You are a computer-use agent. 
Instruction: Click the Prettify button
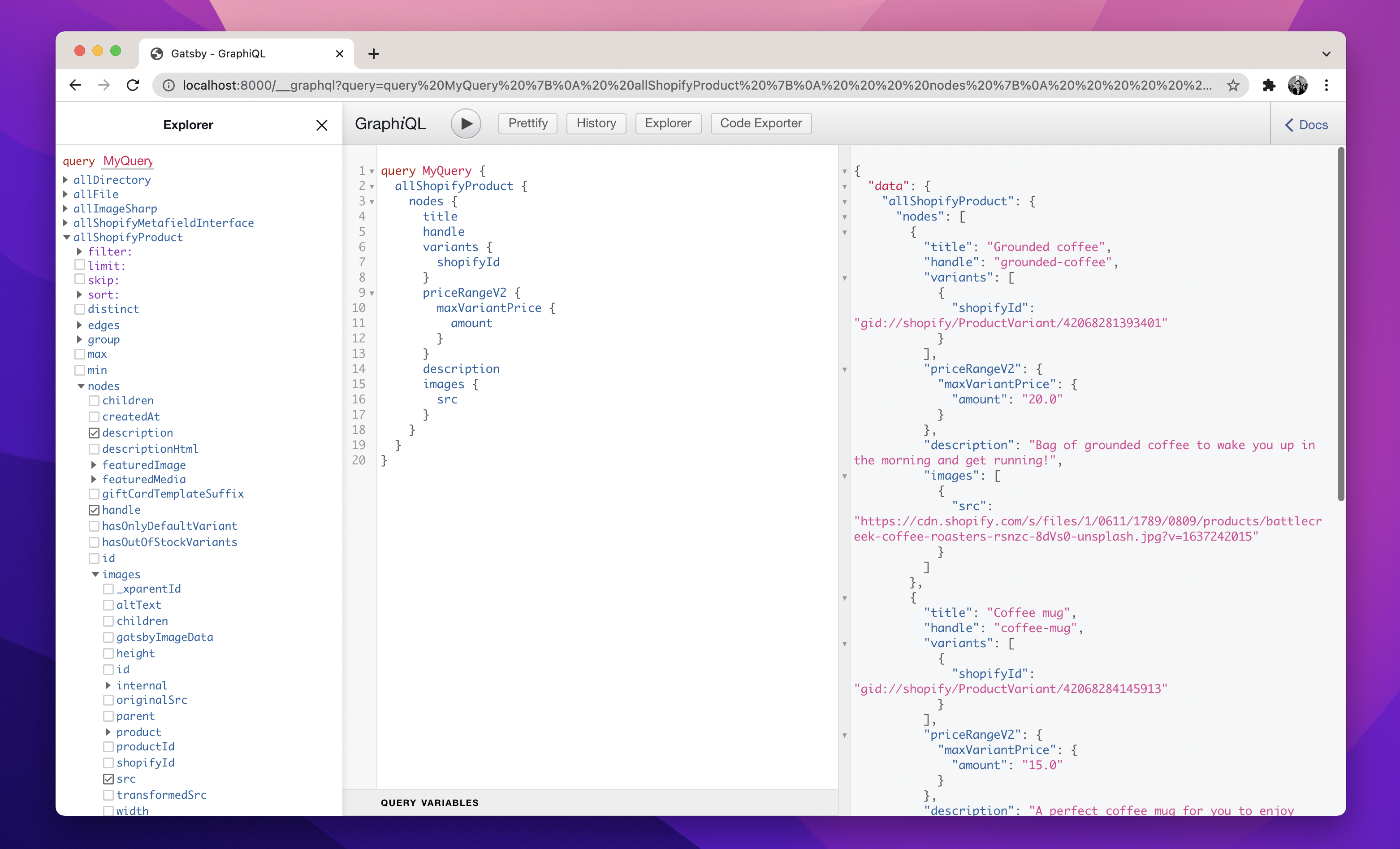[527, 123]
